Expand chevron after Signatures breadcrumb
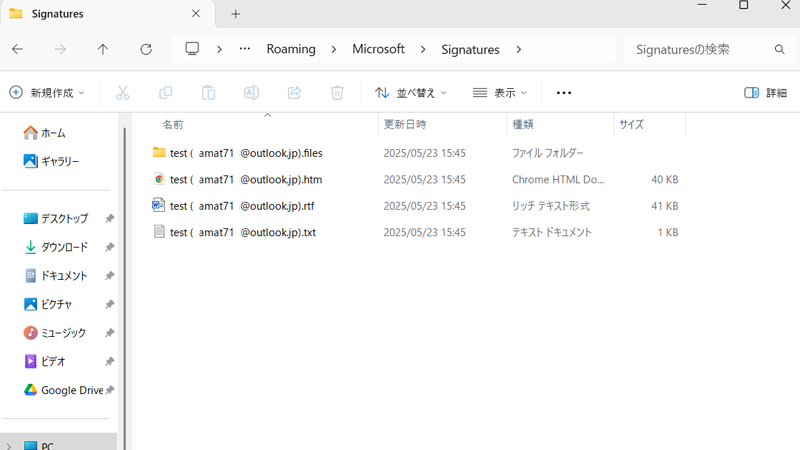 (518, 49)
